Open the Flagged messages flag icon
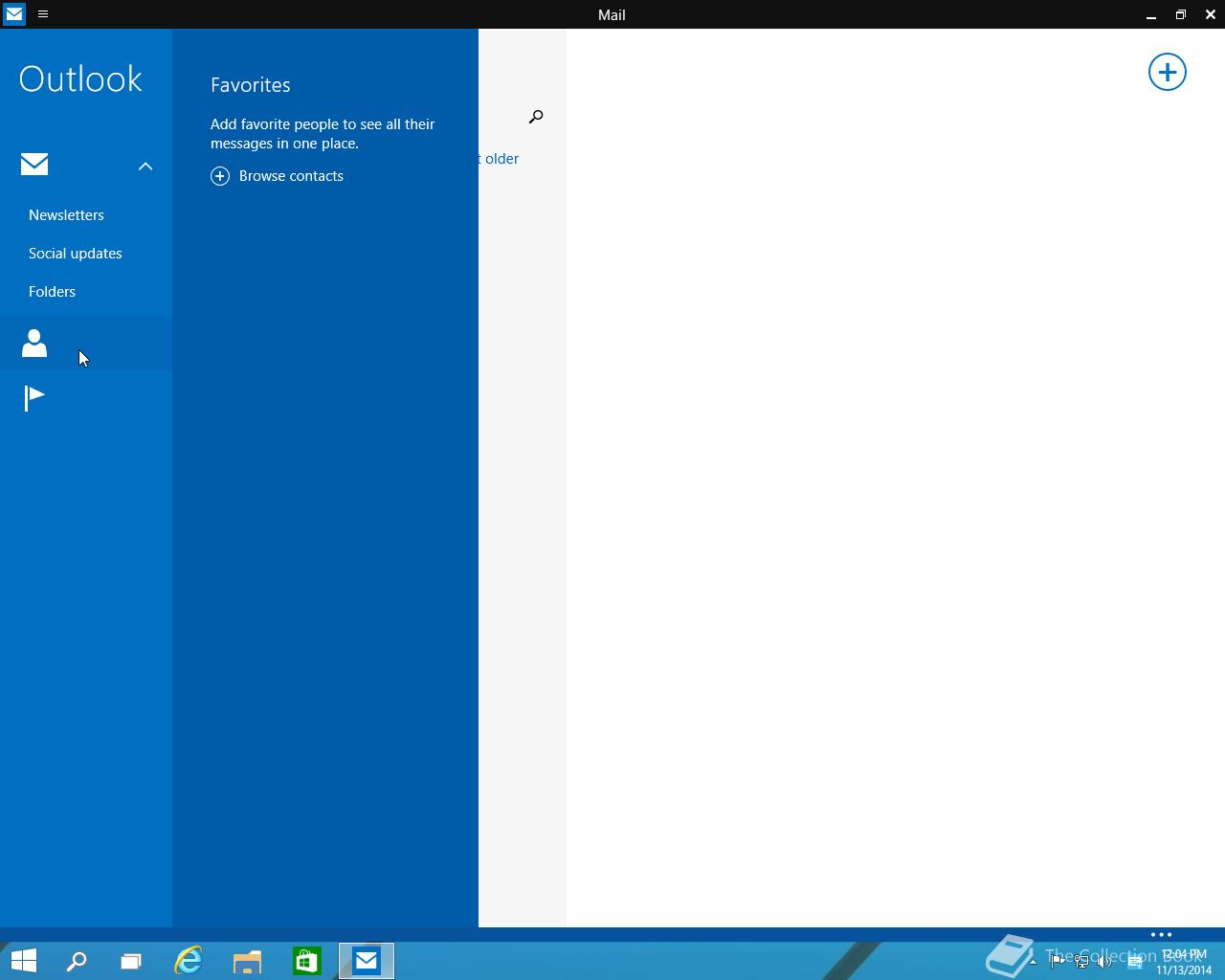 coord(34,398)
